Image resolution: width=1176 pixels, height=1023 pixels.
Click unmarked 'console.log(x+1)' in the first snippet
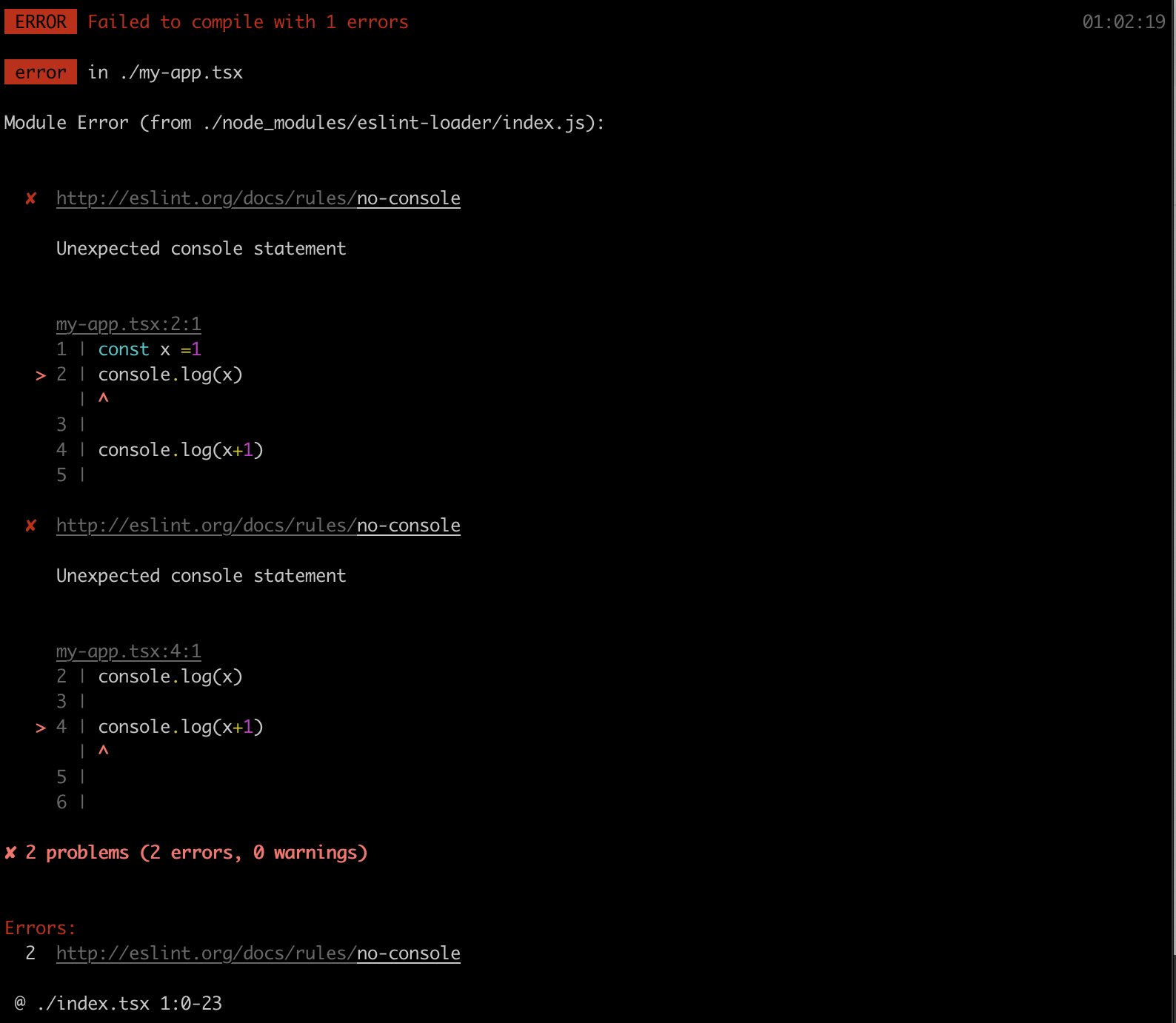181,450
